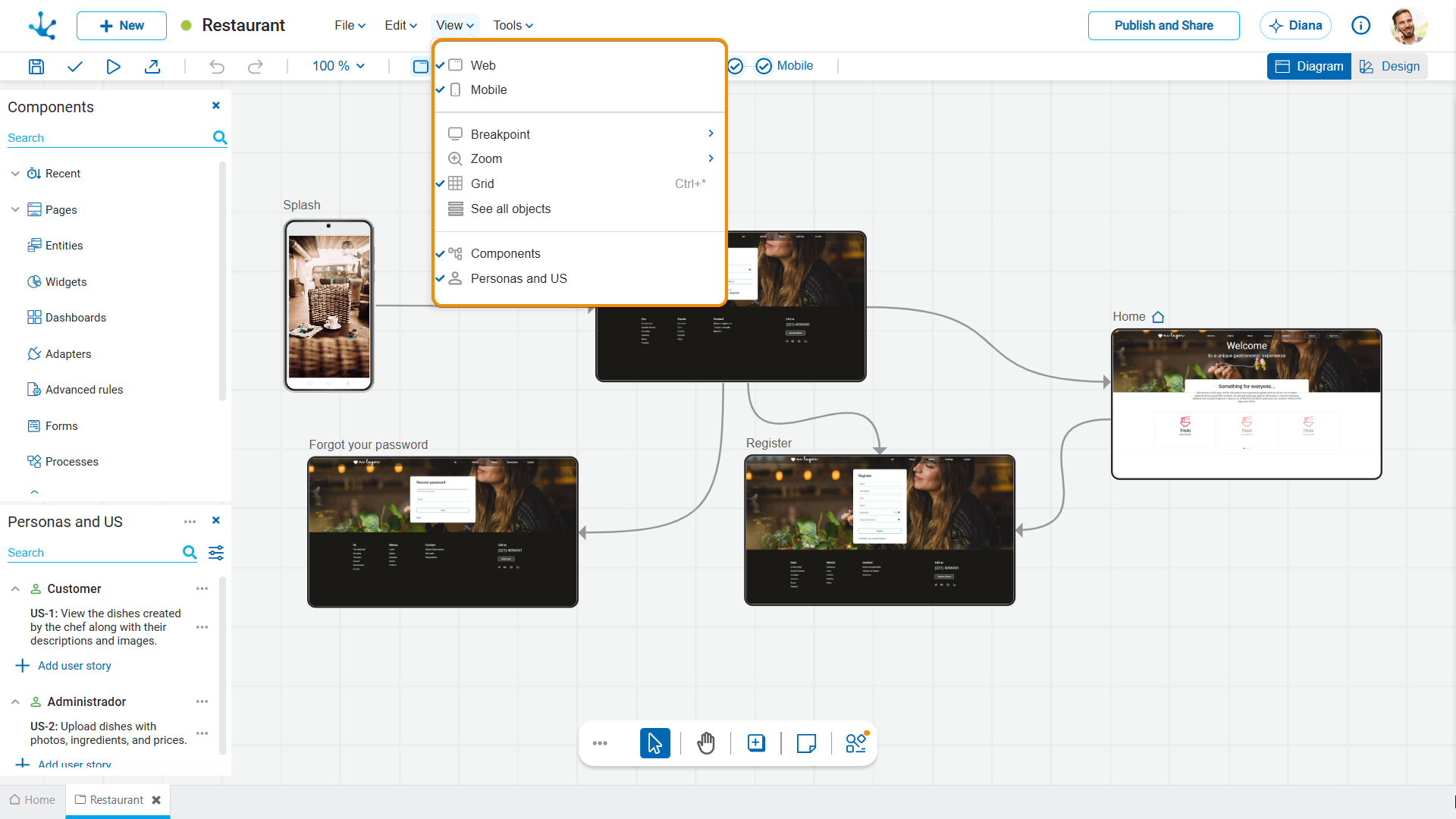Select See all objects menu entry
Screen dimensions: 1456x819
pos(580,209)
